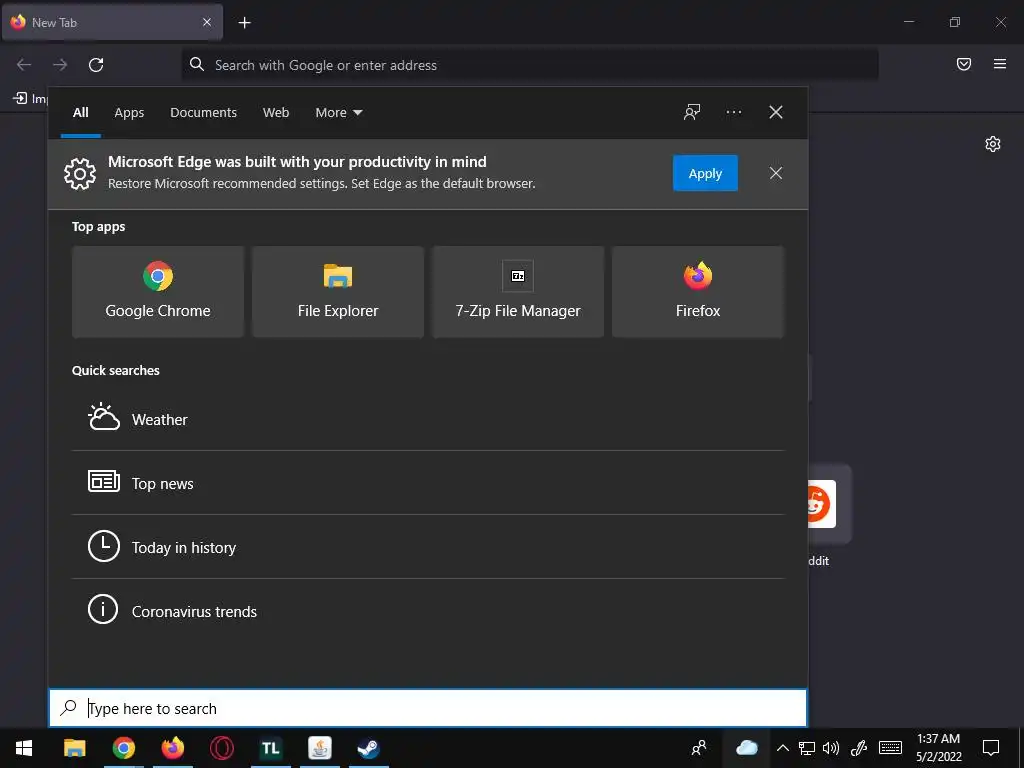Open the clock and date flyout

(938, 748)
